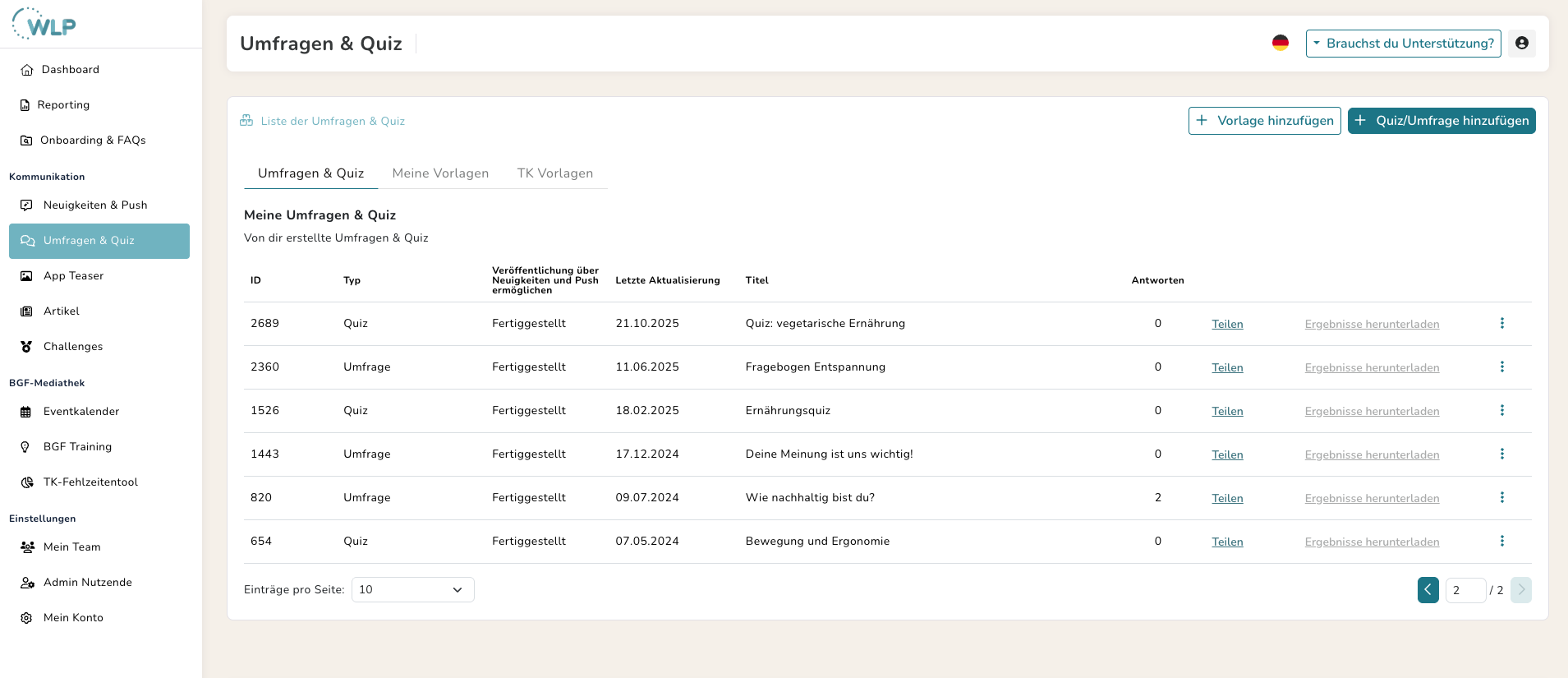Open the TK-Fehlzeitentool sidebar item
The width and height of the screenshot is (1568, 678).
pos(90,482)
